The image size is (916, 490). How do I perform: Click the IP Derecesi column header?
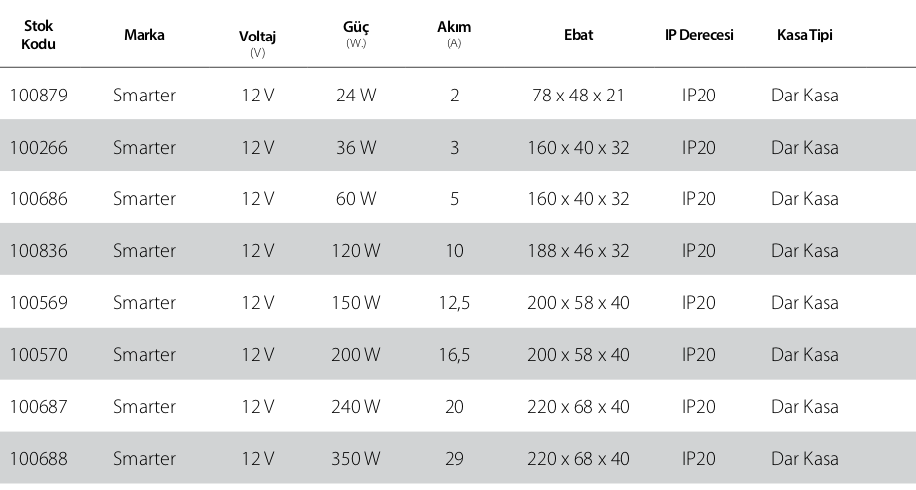tap(699, 35)
